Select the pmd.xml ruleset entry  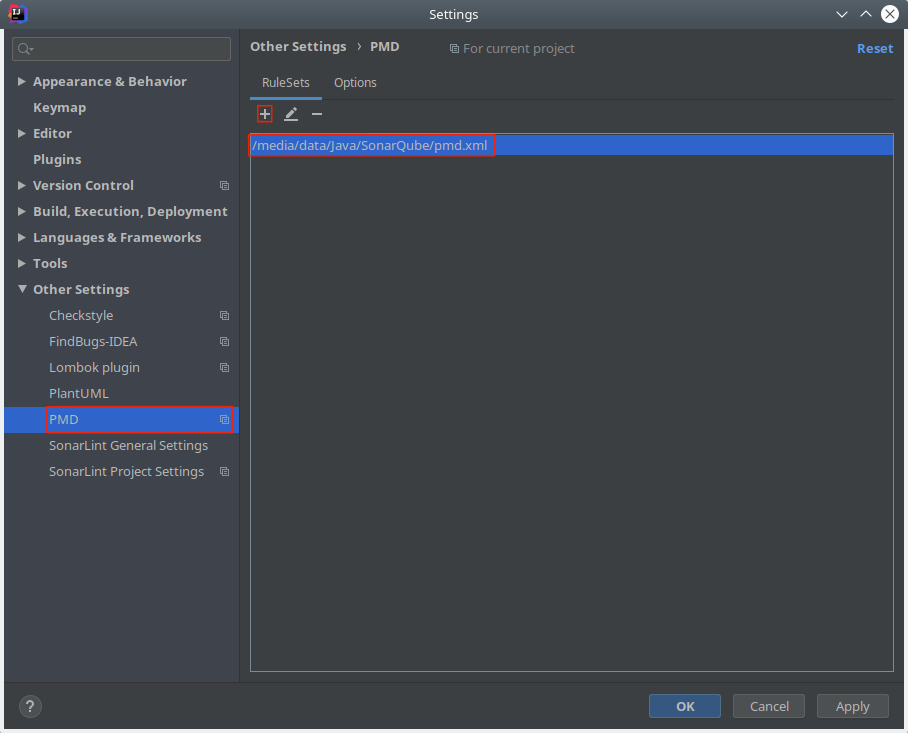(572, 145)
